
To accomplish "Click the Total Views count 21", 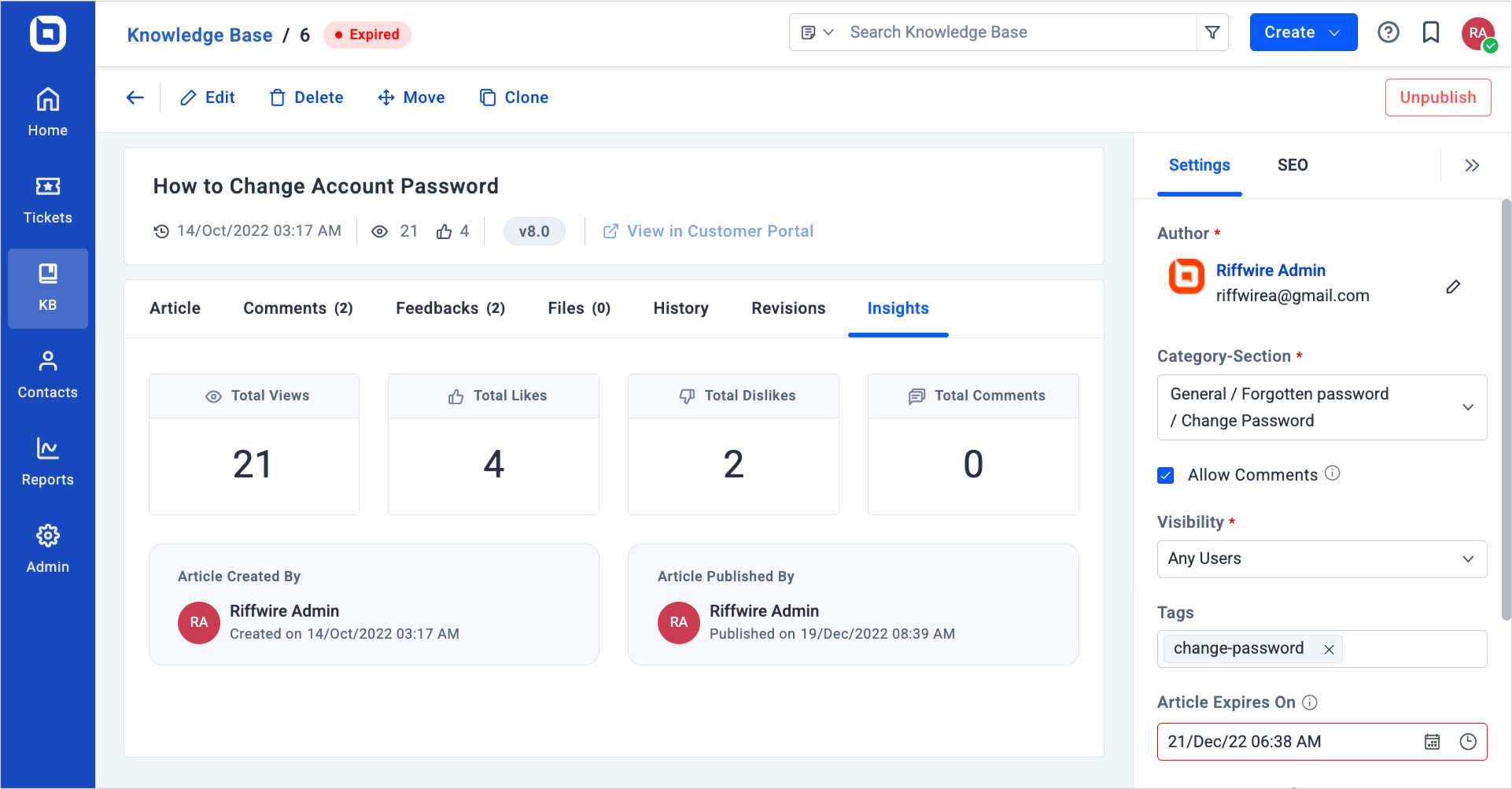I will (x=253, y=464).
